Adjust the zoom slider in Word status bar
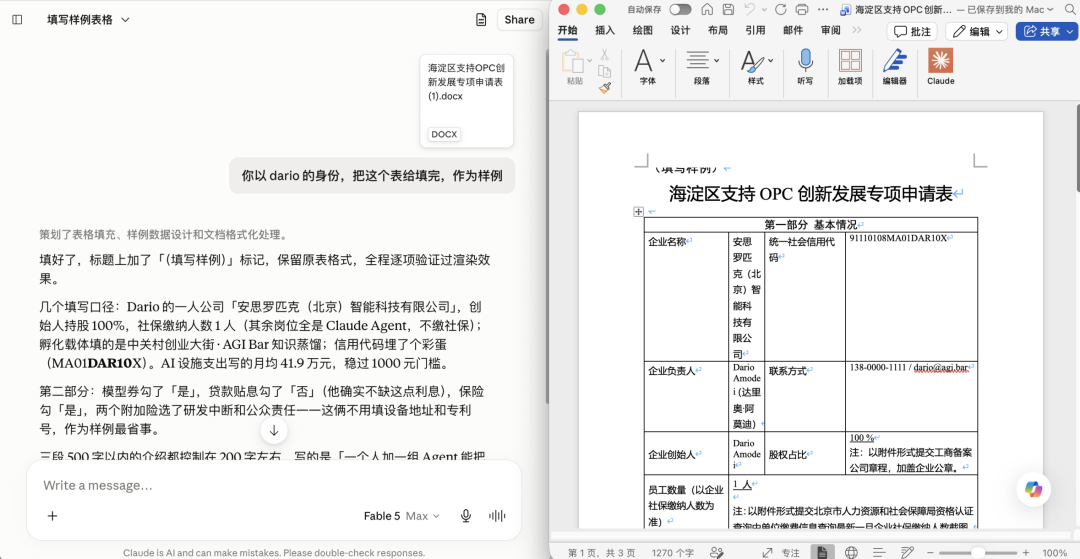The height and width of the screenshot is (559, 1080). [977, 552]
